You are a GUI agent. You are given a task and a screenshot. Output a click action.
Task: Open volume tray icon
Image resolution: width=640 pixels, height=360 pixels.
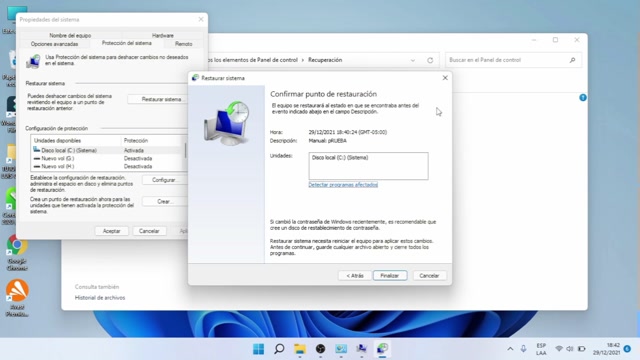coord(570,349)
